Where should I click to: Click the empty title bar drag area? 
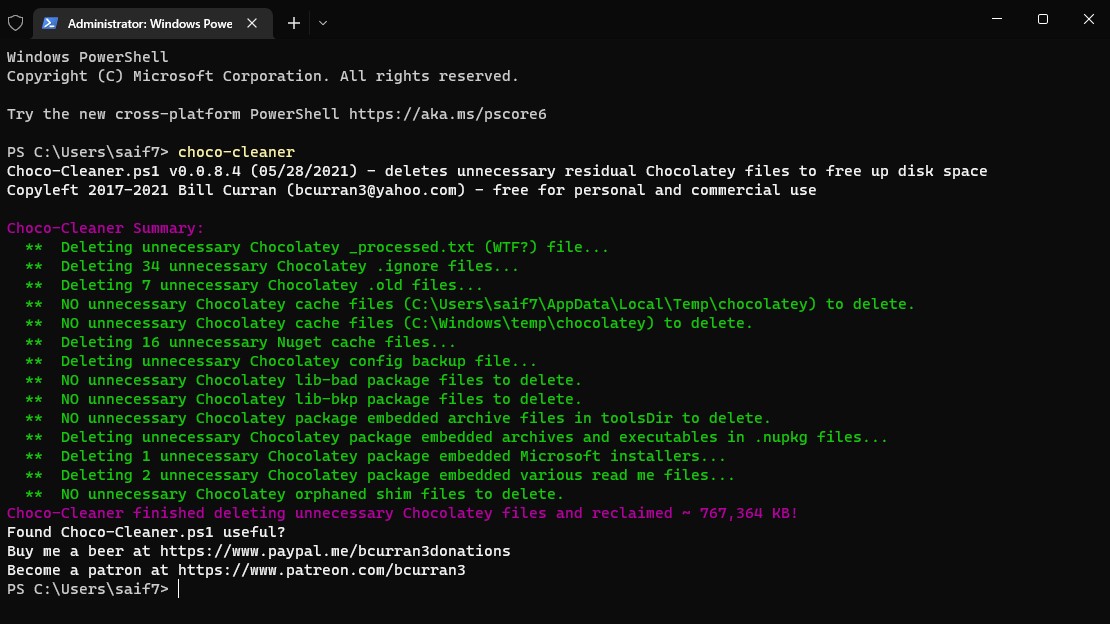pos(650,20)
